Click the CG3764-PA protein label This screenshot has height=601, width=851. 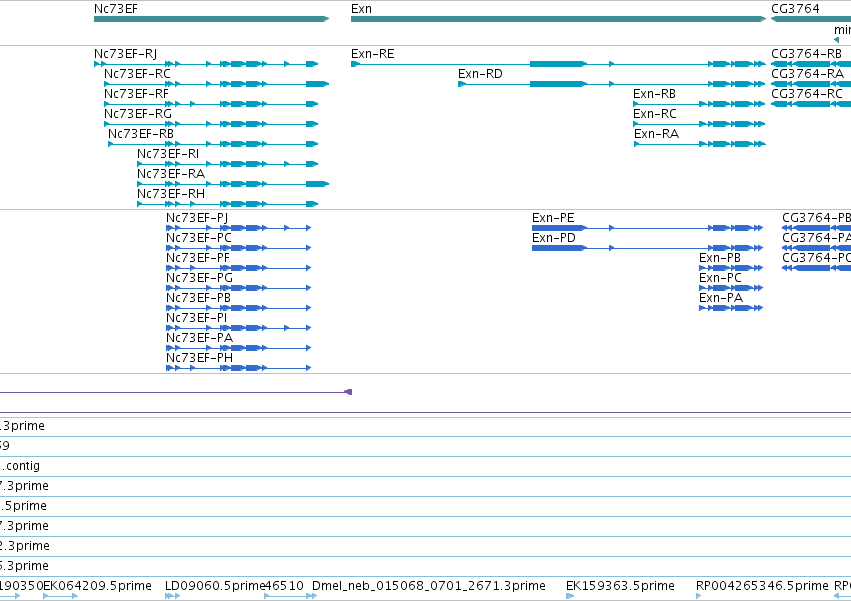pyautogui.click(x=816, y=238)
